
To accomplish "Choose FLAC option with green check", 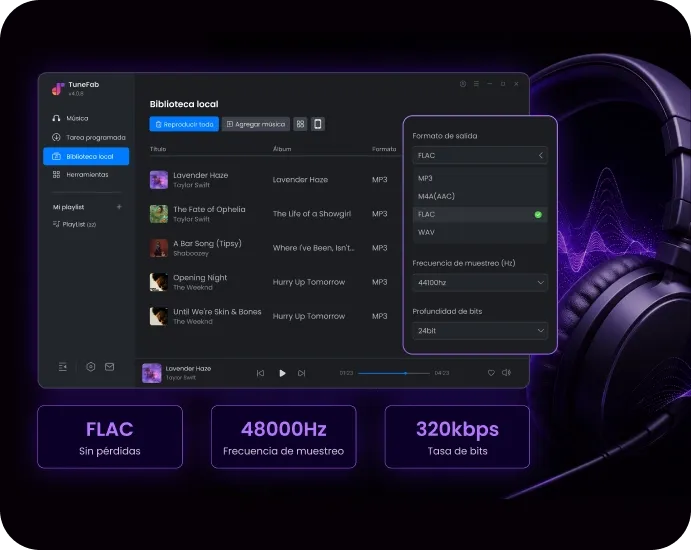I will 480,215.
